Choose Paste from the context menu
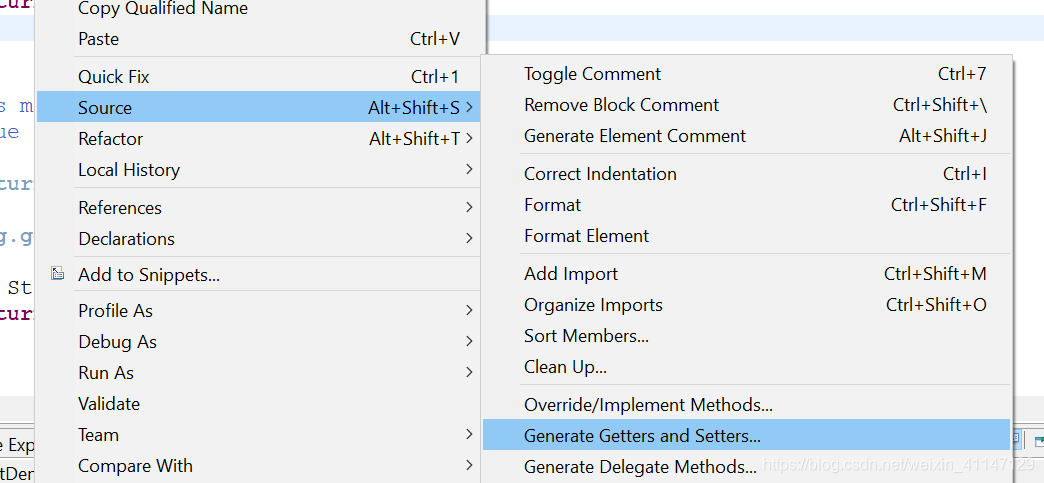Viewport: 1044px width, 483px height. point(98,39)
